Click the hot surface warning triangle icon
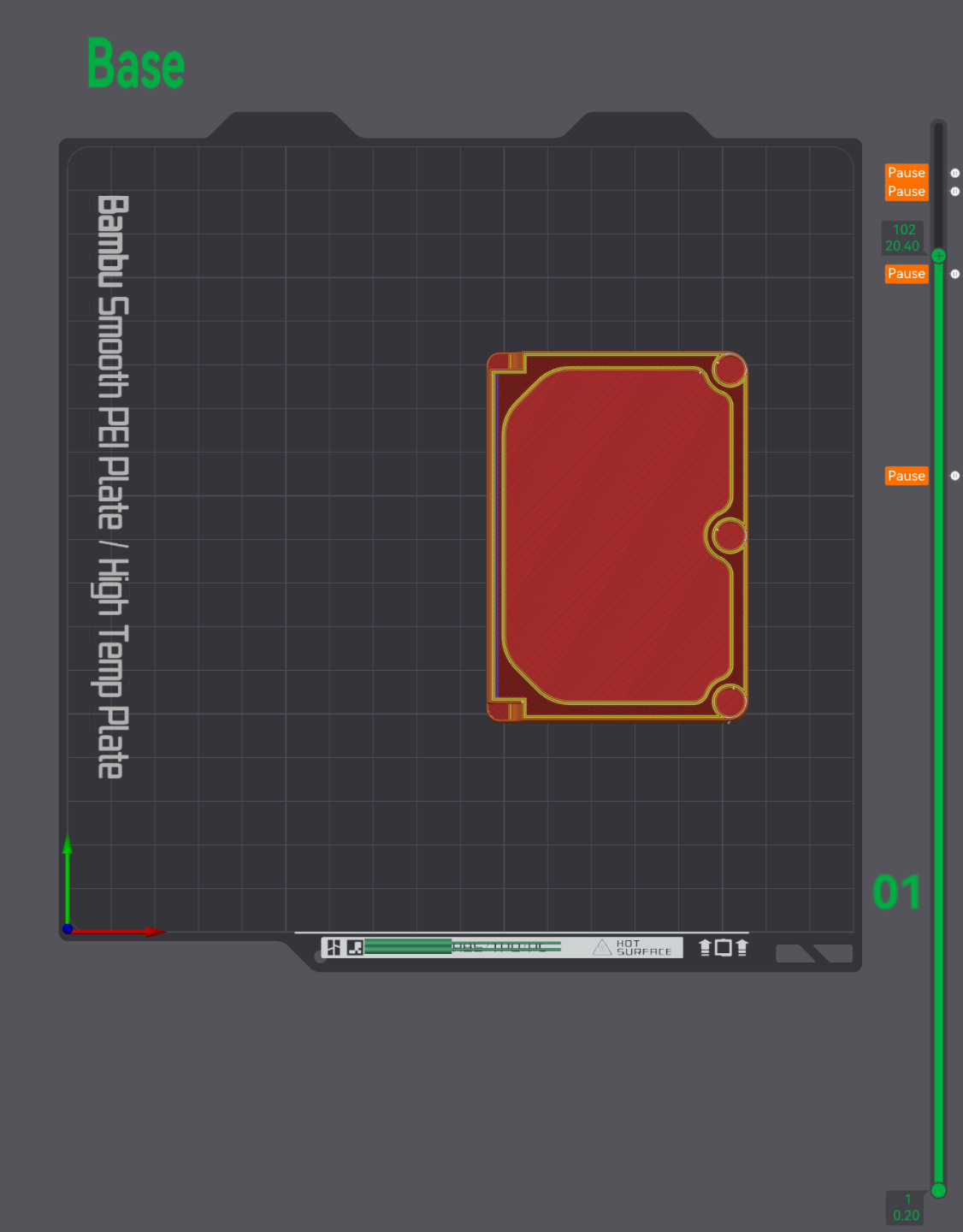Screen dimensions: 963x1232 tap(602, 947)
